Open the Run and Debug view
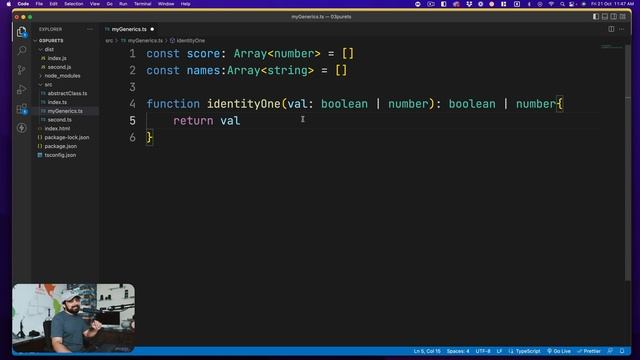 [x=22, y=89]
